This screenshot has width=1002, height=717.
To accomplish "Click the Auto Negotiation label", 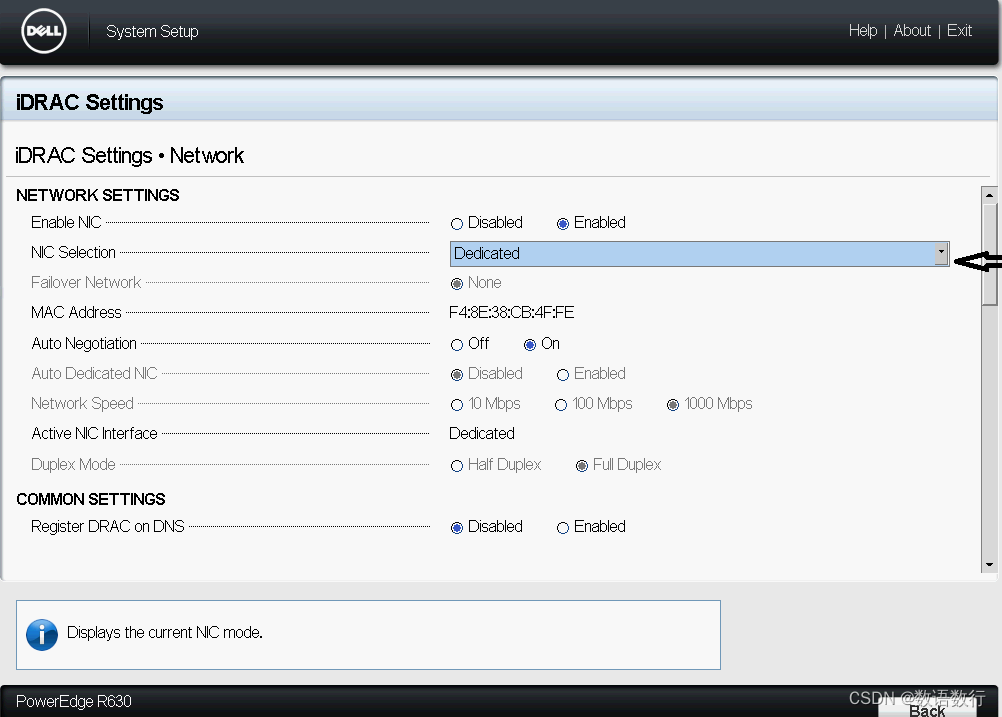I will tap(84, 344).
